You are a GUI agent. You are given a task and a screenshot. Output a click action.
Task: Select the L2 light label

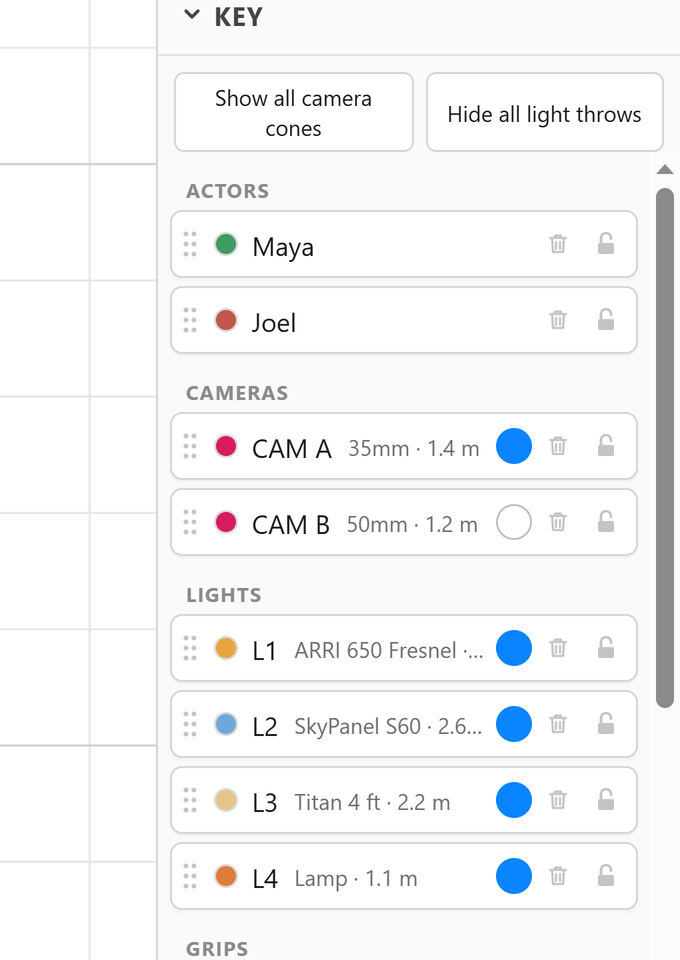click(265, 727)
